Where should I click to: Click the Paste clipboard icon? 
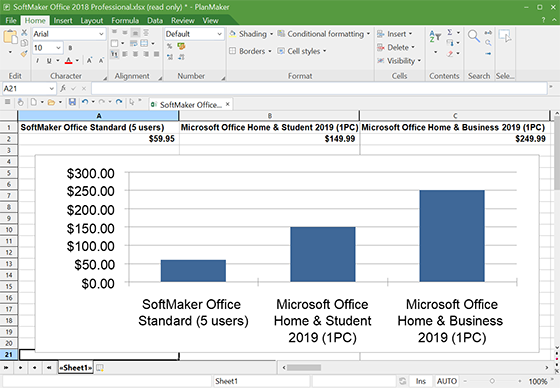tap(10, 37)
